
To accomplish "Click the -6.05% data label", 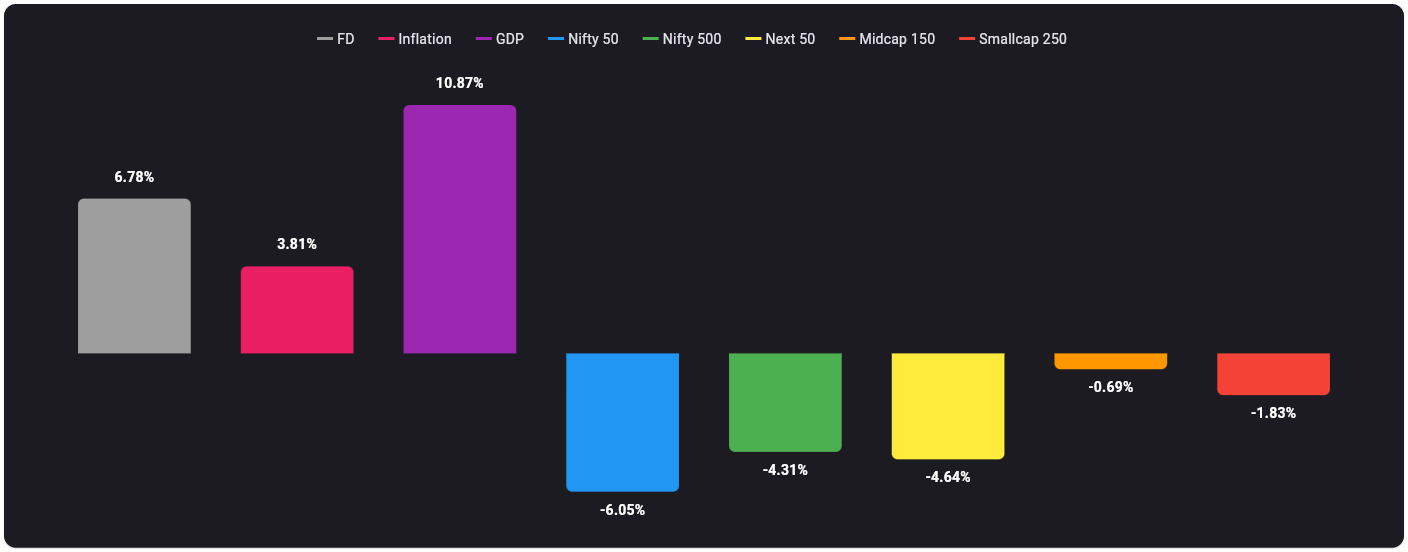I will 622,510.
